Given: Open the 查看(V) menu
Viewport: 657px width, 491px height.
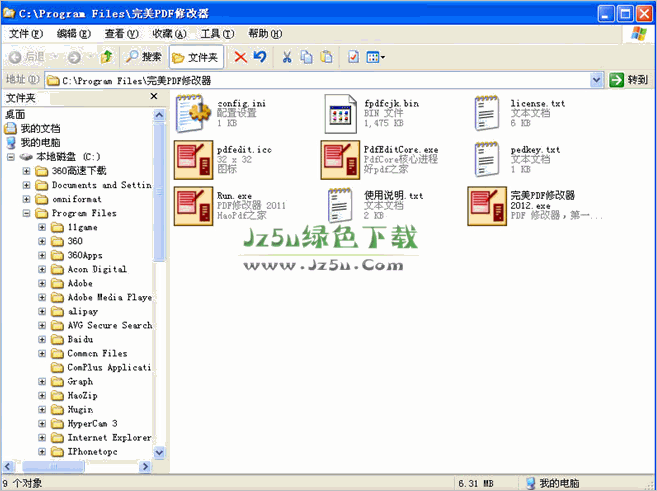Looking at the screenshot, I should pos(122,34).
